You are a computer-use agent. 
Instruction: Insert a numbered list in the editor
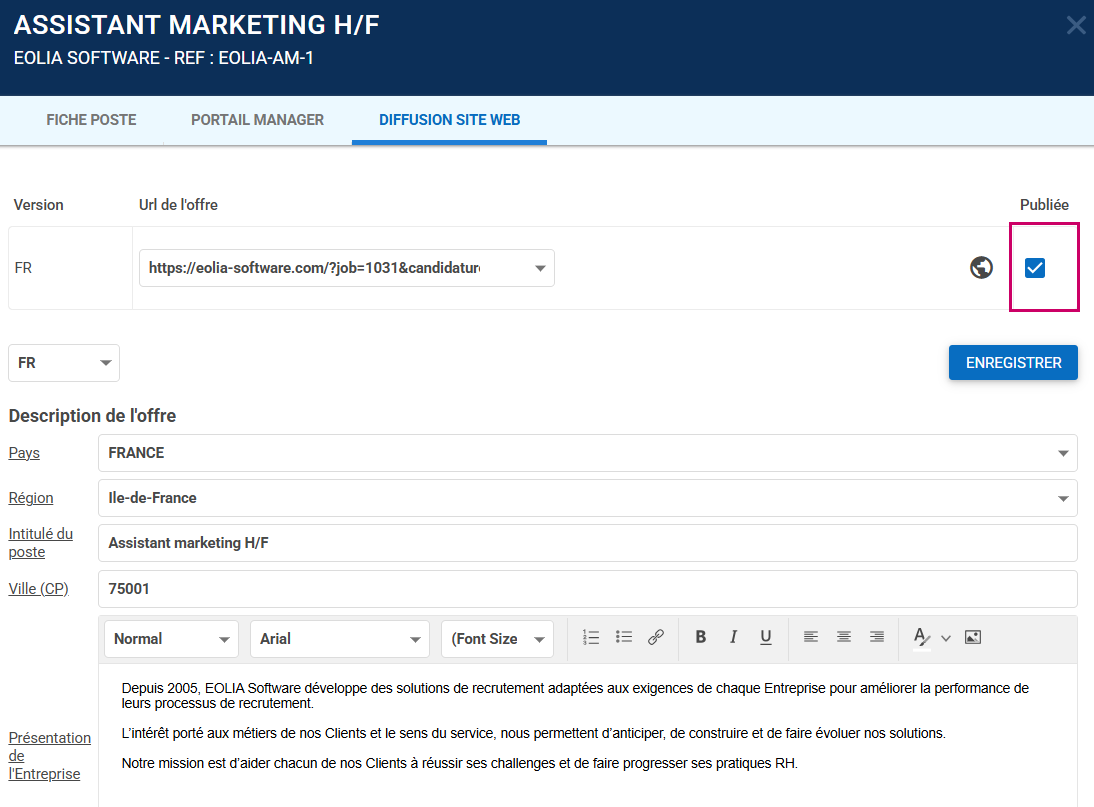591,637
